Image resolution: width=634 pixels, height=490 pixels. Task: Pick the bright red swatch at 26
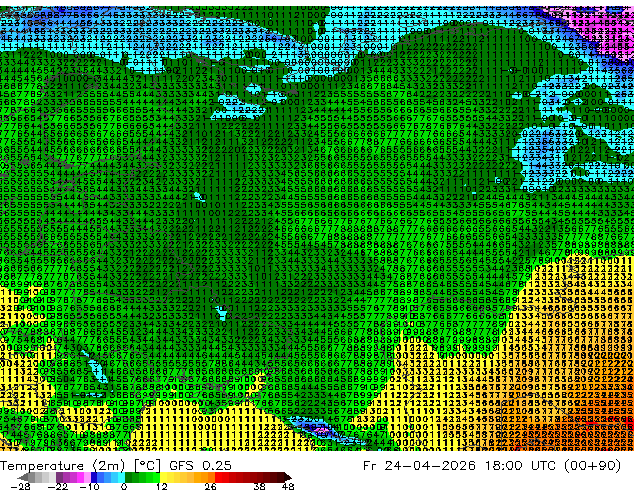[x=218, y=477]
